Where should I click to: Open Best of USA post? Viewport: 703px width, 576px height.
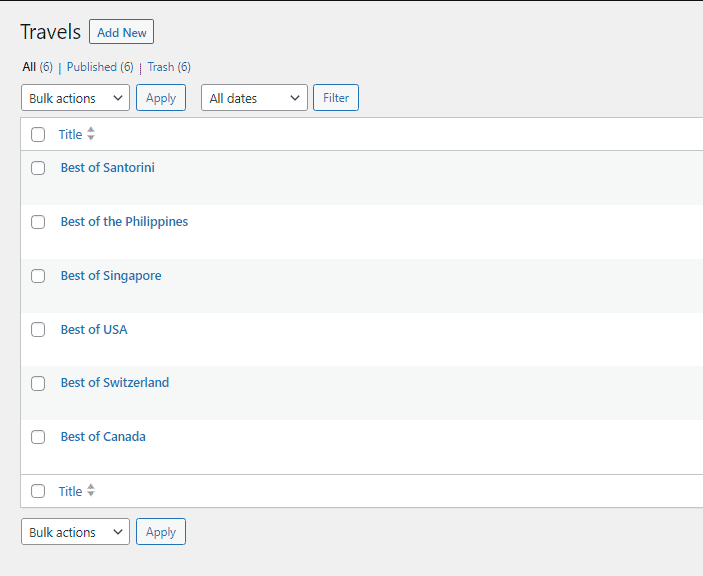[94, 329]
